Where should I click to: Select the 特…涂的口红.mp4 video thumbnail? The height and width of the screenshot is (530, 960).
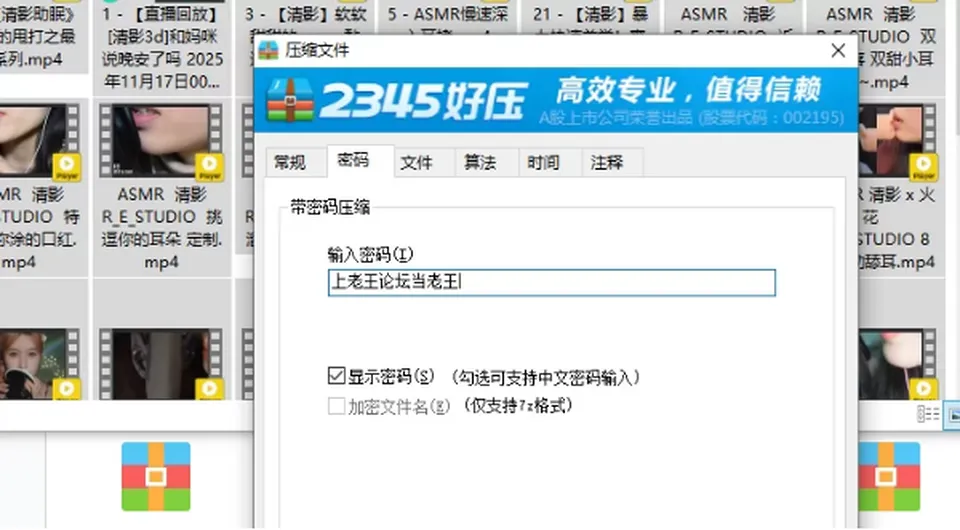point(39,142)
